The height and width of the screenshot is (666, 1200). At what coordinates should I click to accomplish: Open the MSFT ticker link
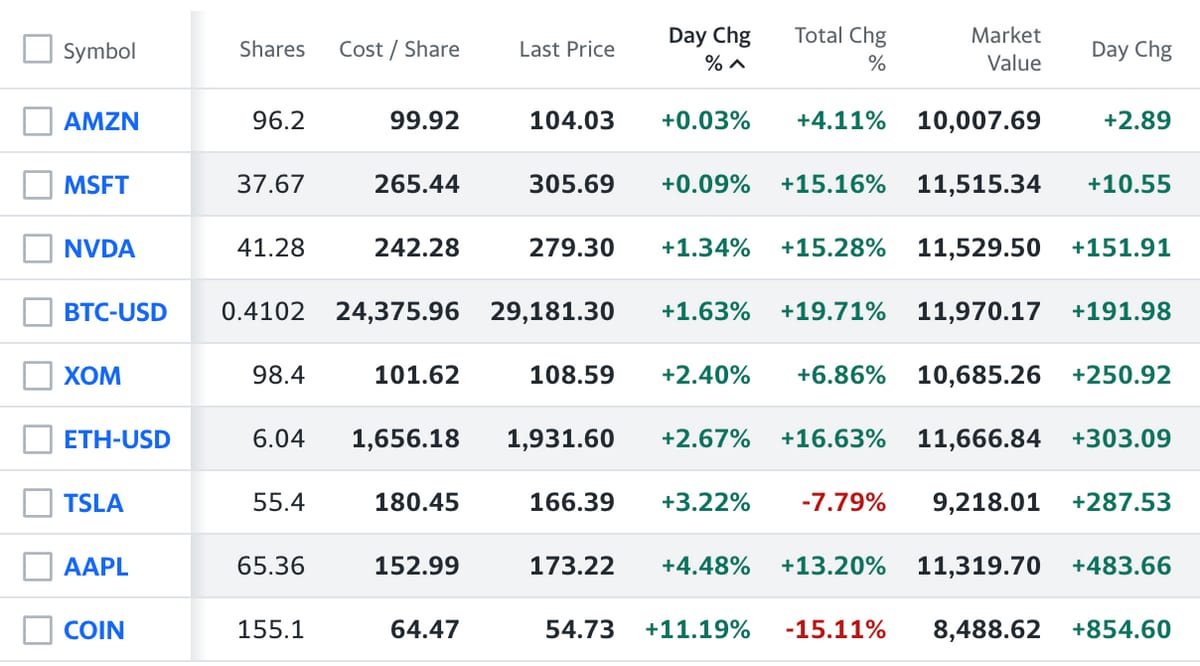[x=96, y=185]
